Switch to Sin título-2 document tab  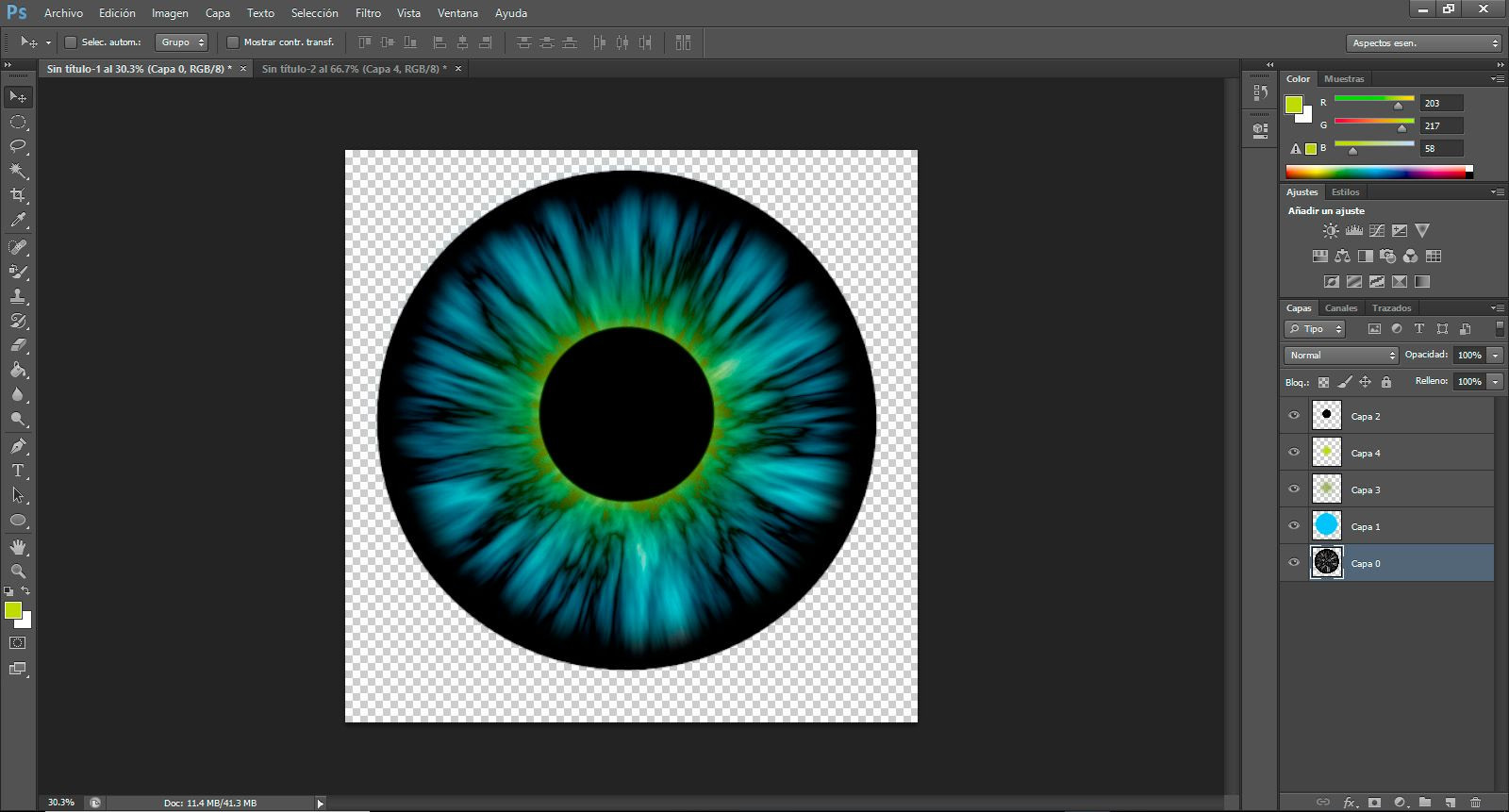point(355,69)
